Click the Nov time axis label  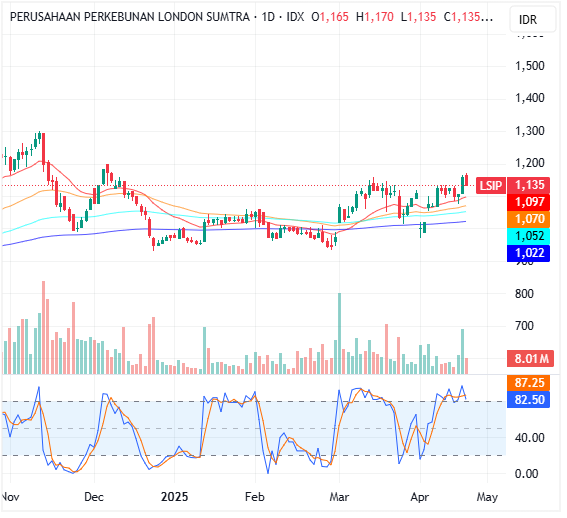[x=10, y=497]
